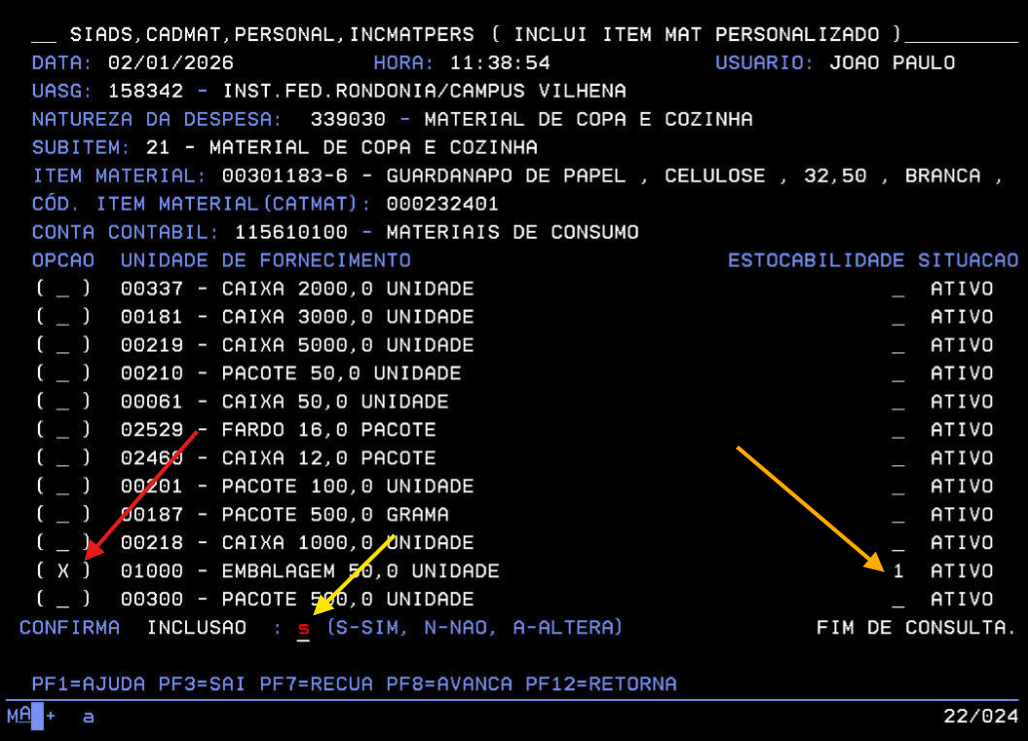
Task: Mark option field for 00181 CAIXA 3000,0
Action: point(63,317)
